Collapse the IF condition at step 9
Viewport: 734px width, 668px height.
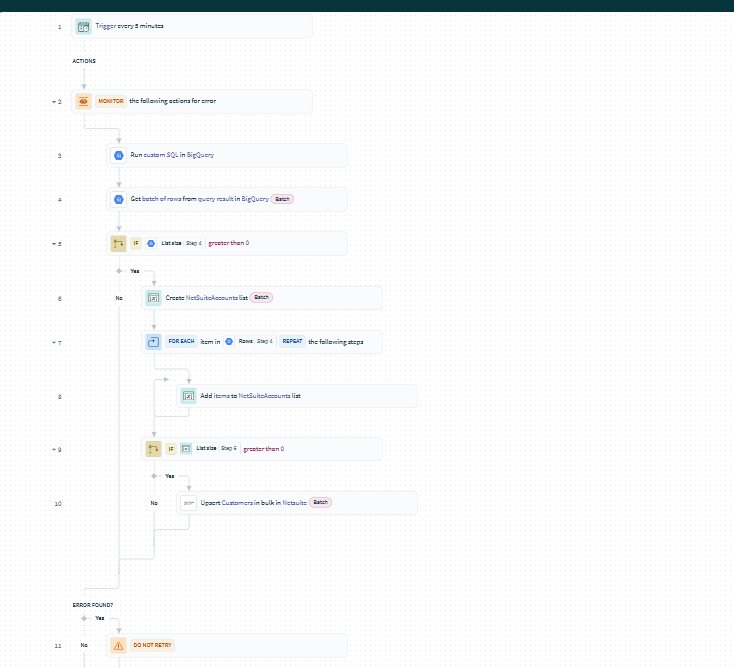click(x=53, y=450)
